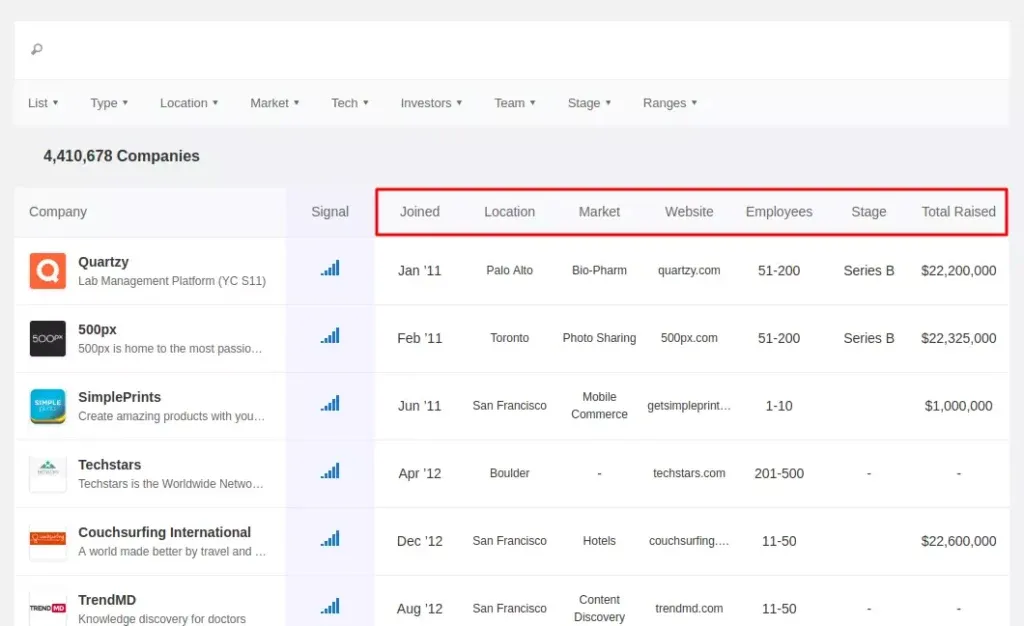Screen dimensions: 1024x626
Task: Open the techstars.com link
Action: [x=689, y=473]
